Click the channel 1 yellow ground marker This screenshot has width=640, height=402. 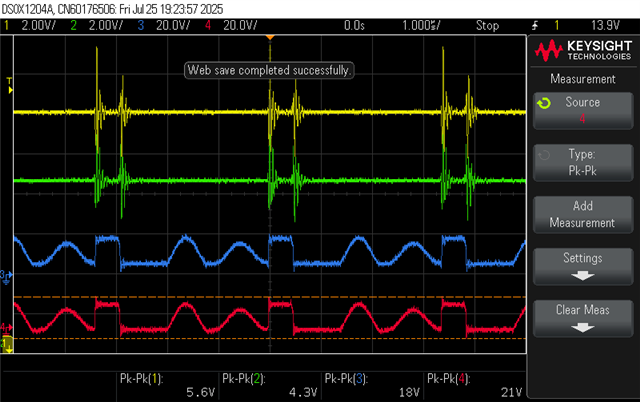coord(7,345)
